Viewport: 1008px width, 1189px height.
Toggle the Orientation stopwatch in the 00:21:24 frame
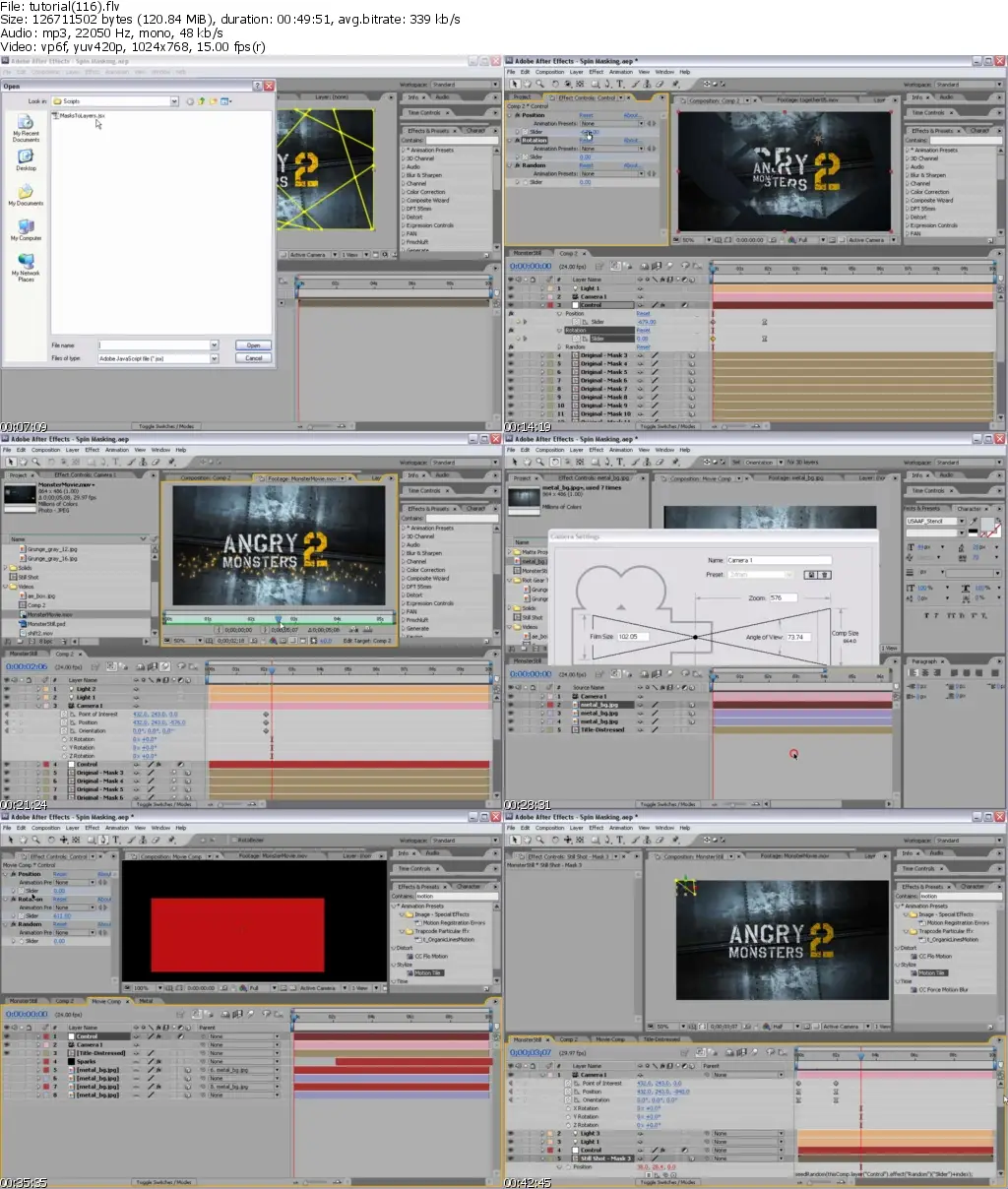(64, 730)
